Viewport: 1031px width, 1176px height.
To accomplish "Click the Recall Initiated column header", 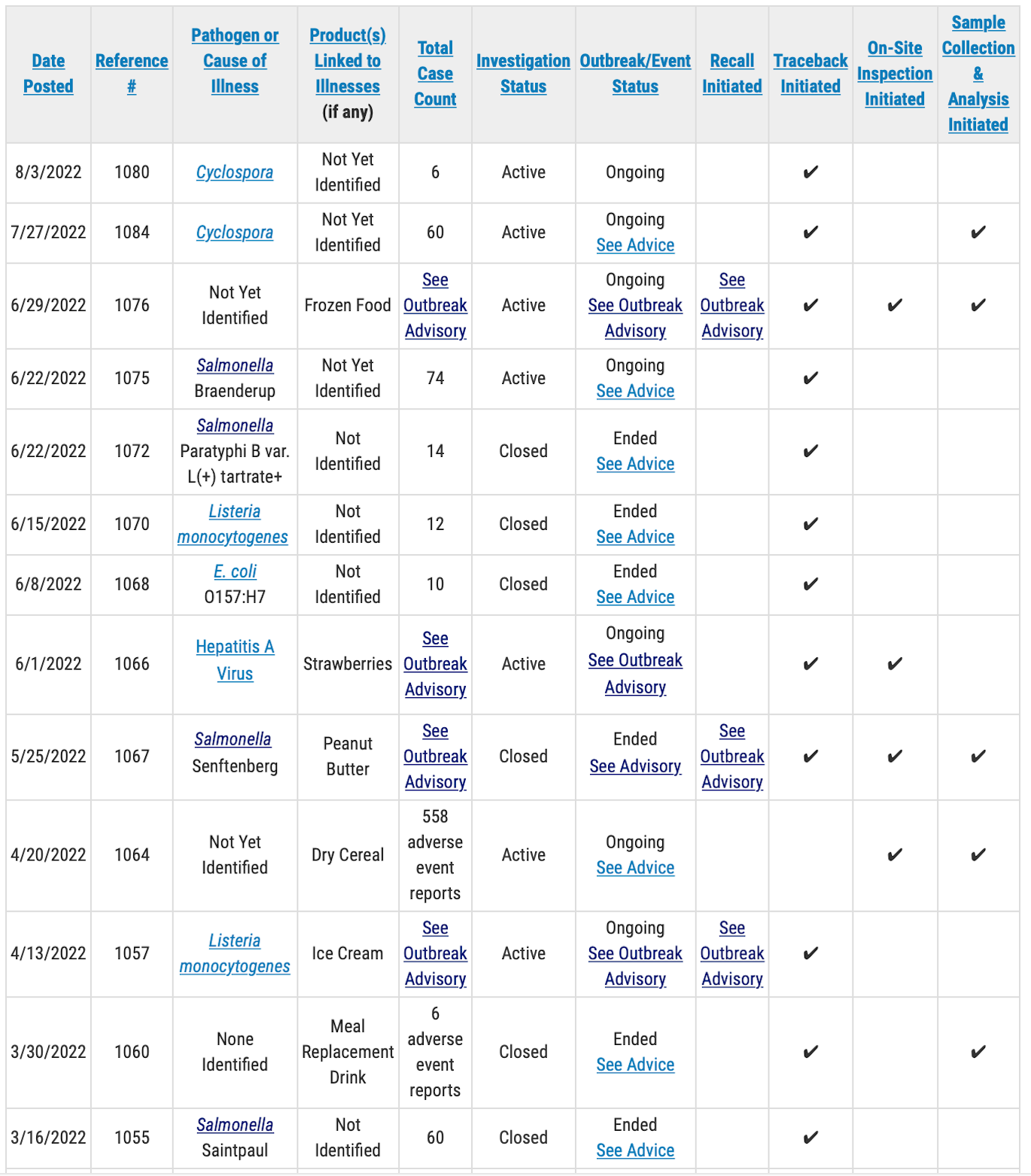I will point(731,74).
